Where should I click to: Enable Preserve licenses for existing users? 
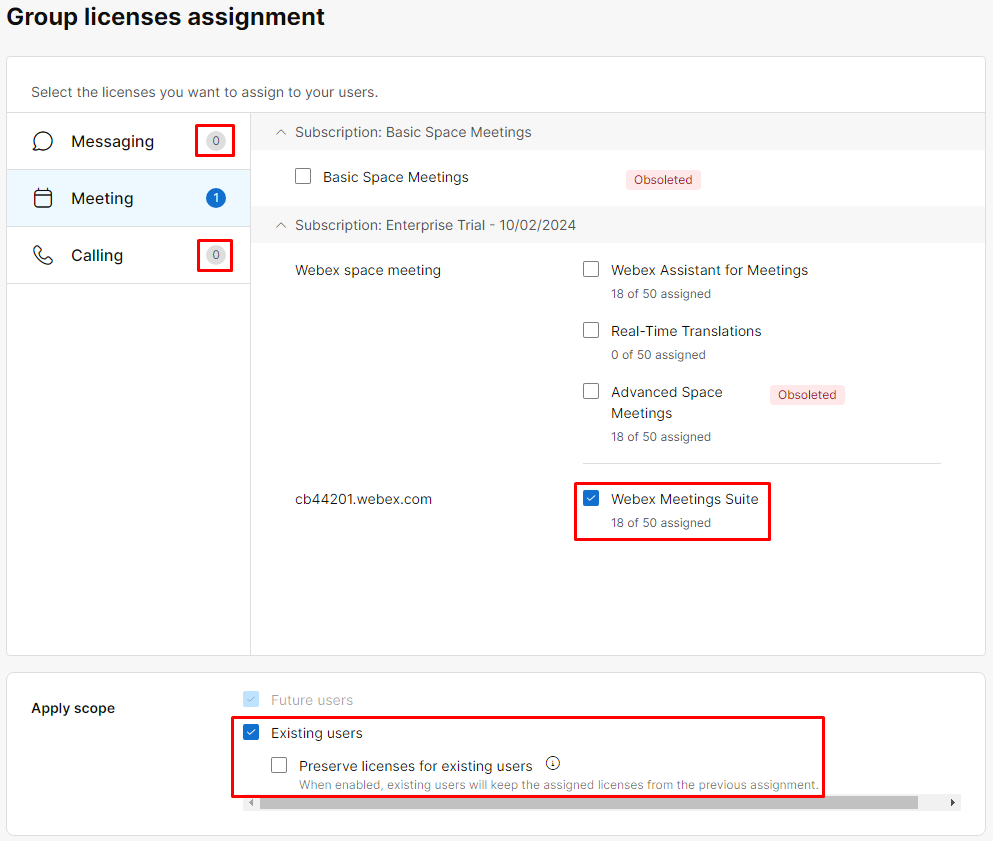pyautogui.click(x=279, y=766)
